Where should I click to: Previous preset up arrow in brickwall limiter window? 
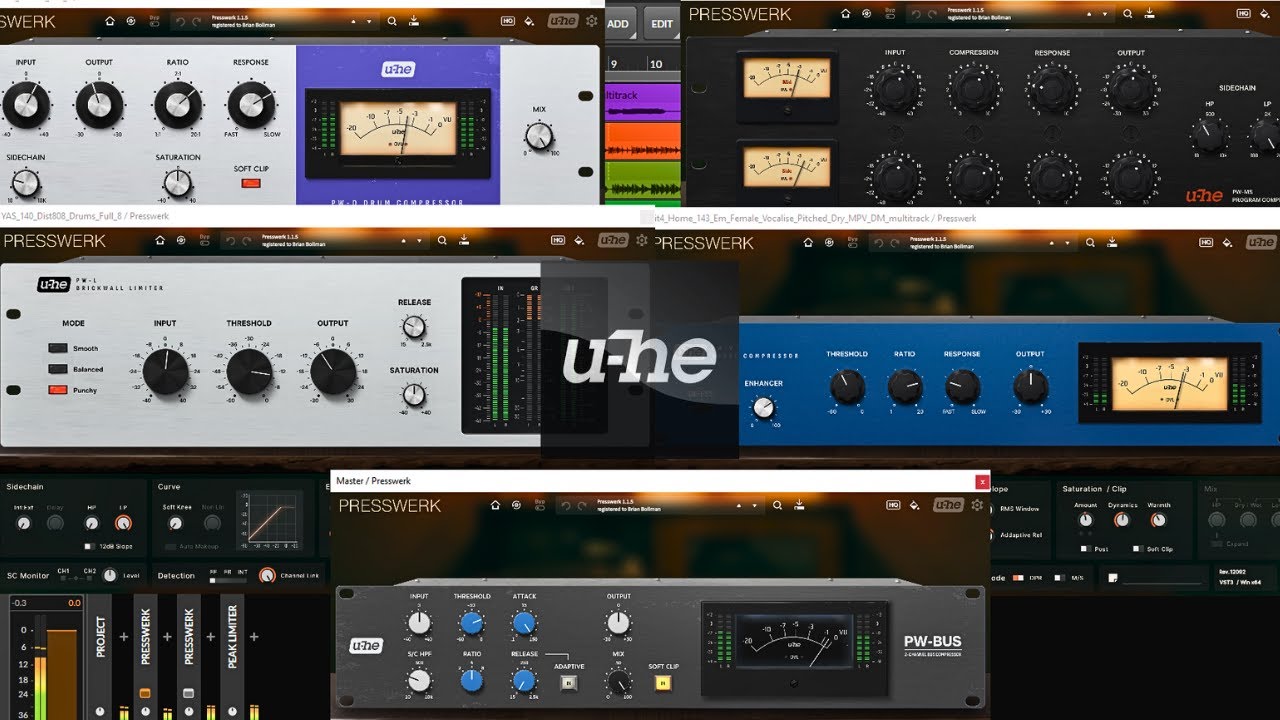404,240
